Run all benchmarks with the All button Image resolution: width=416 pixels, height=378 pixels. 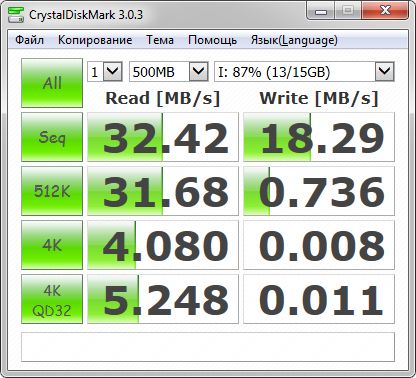point(52,83)
